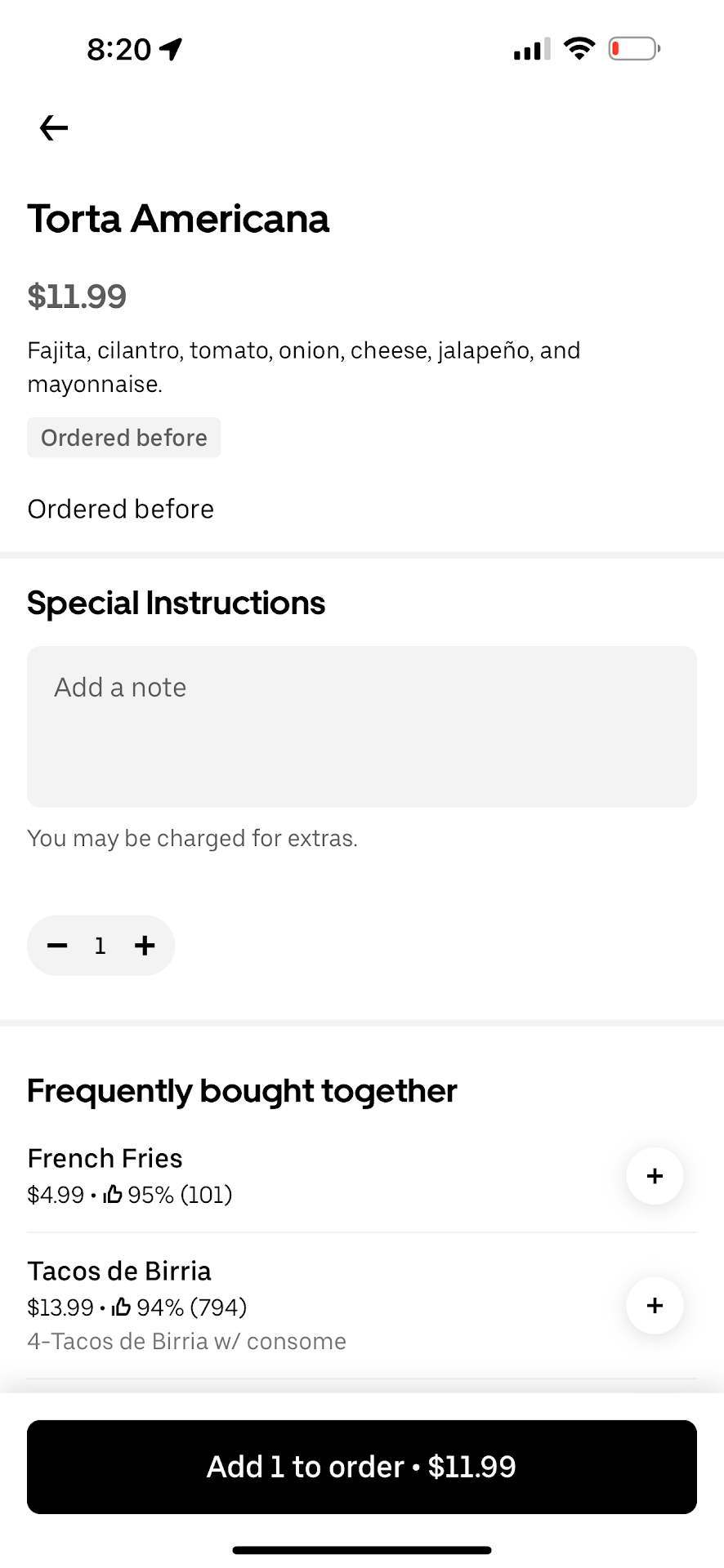Tap the quantity value 1
Image resolution: width=724 pixels, height=1568 pixels.
point(101,946)
